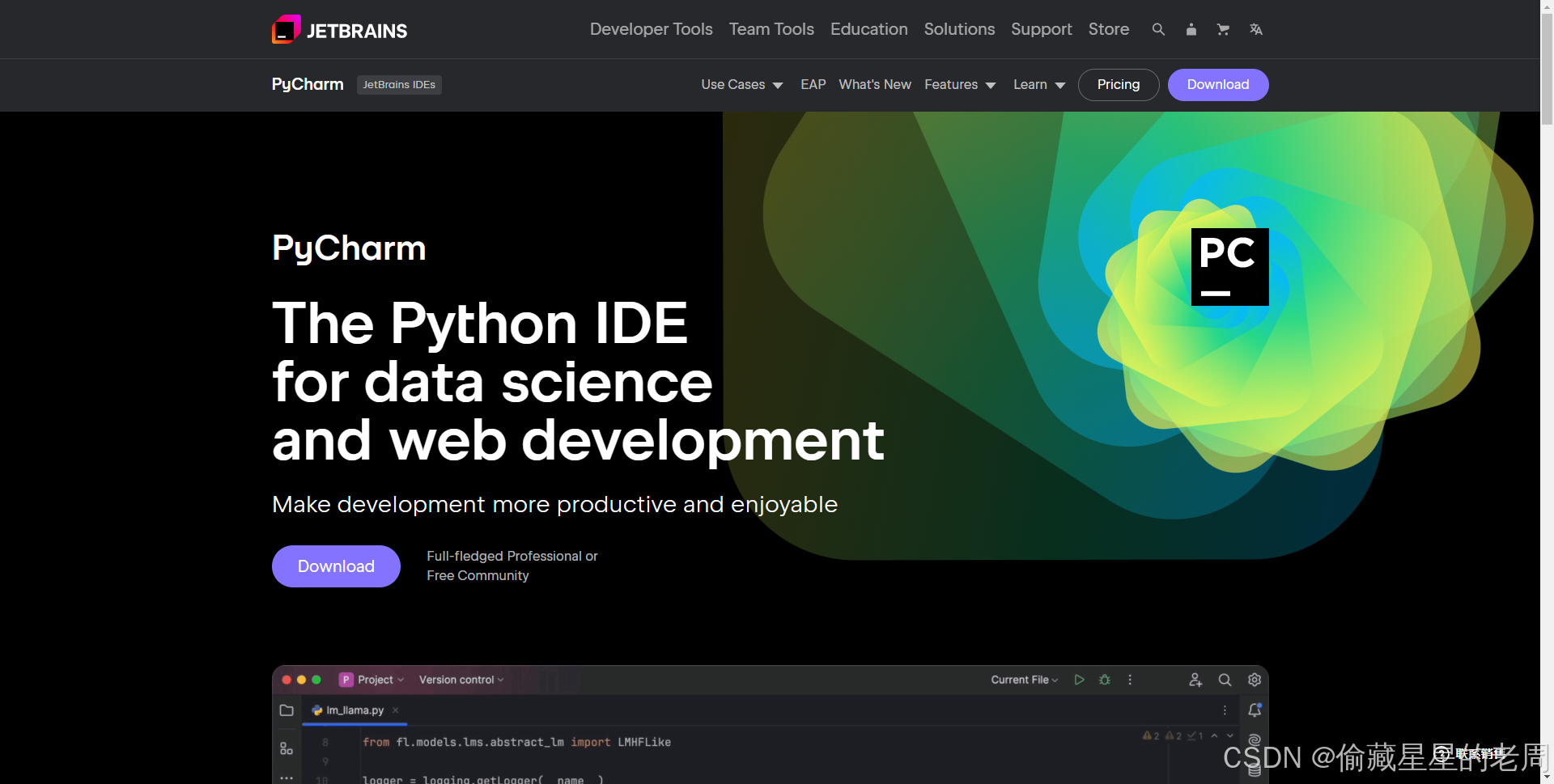Expand the Features dropdown
Viewport: 1554px width, 784px height.
click(x=960, y=85)
